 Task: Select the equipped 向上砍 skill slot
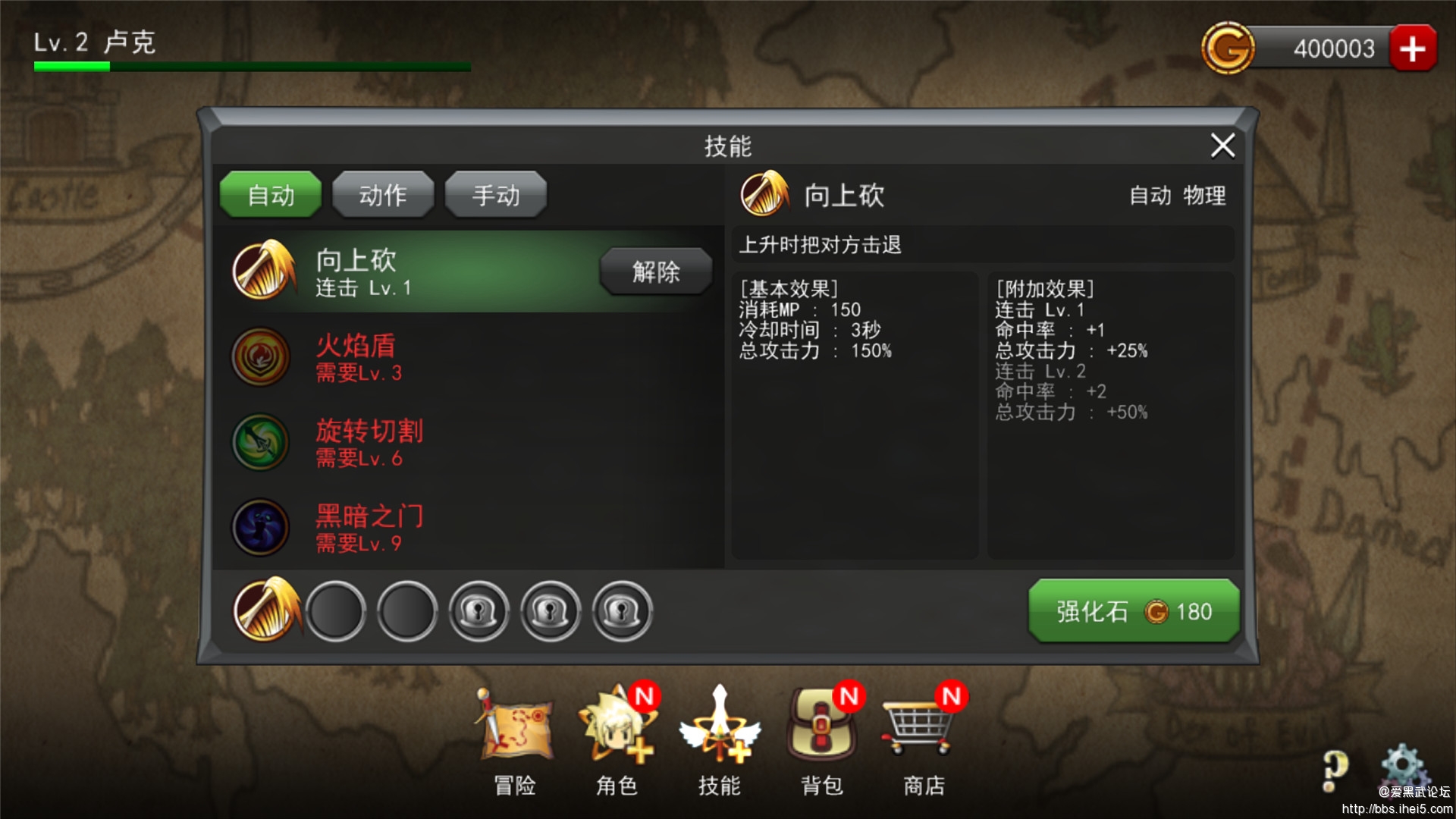265,610
